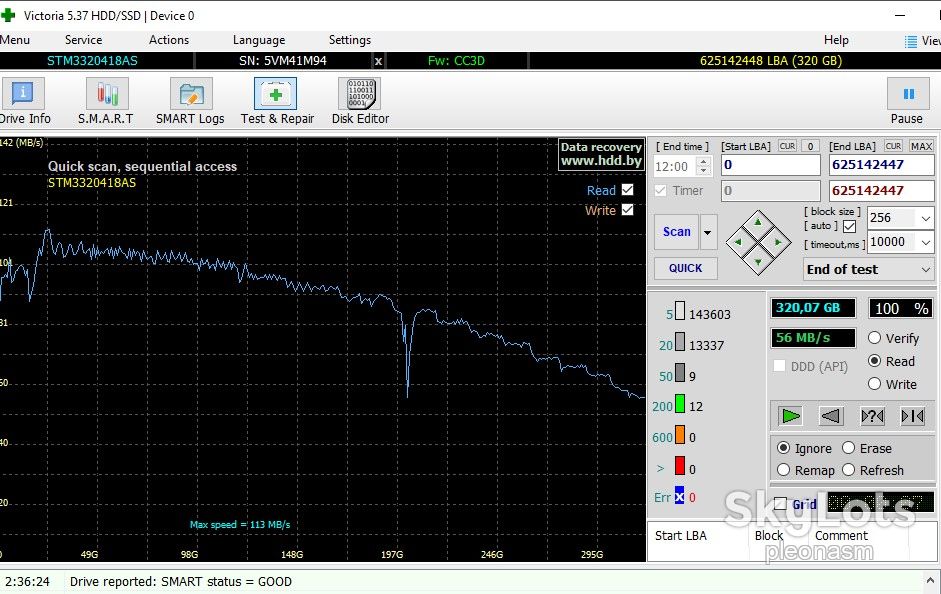Screen dimensions: 941x594
Task: Click the red slow block indicator
Action: tap(679, 466)
